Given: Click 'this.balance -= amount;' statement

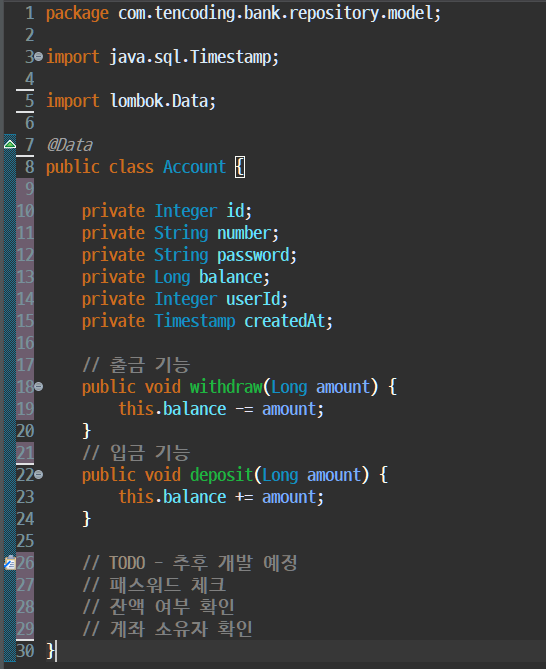Looking at the screenshot, I should click(x=221, y=409).
